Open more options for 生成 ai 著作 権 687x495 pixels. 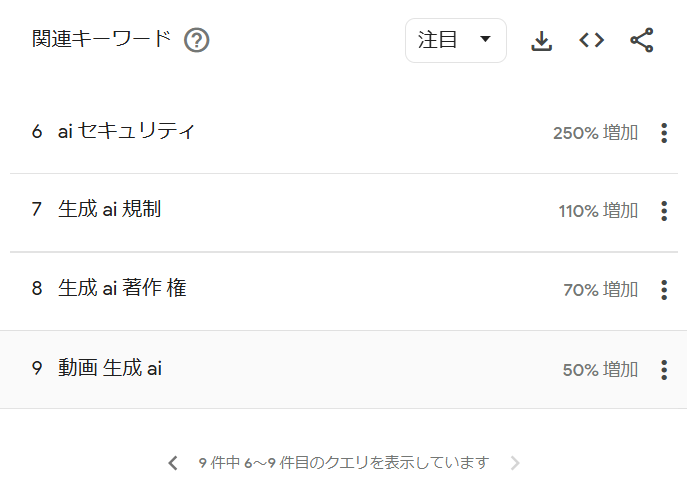pos(664,290)
